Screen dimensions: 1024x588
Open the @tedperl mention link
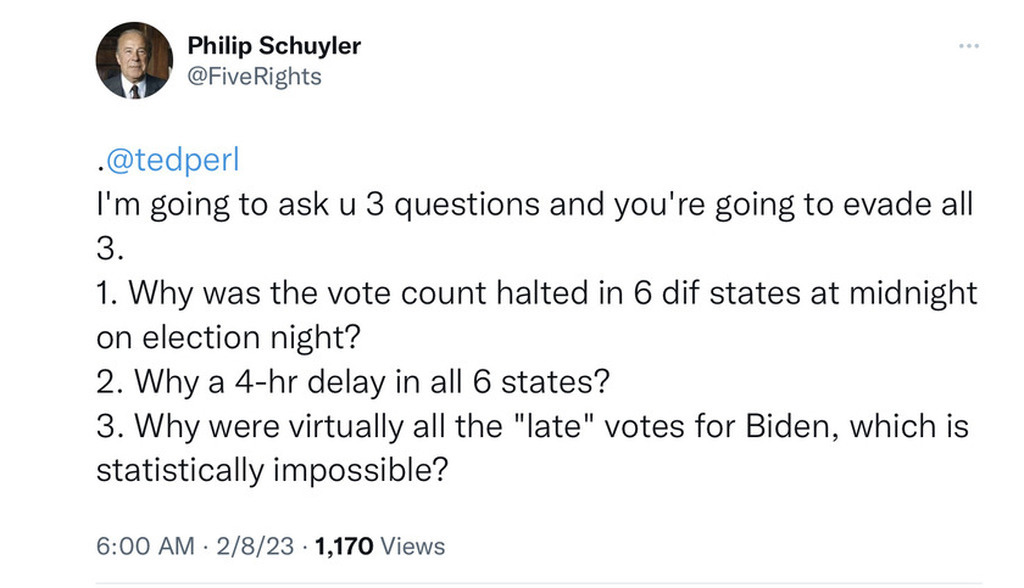click(164, 161)
